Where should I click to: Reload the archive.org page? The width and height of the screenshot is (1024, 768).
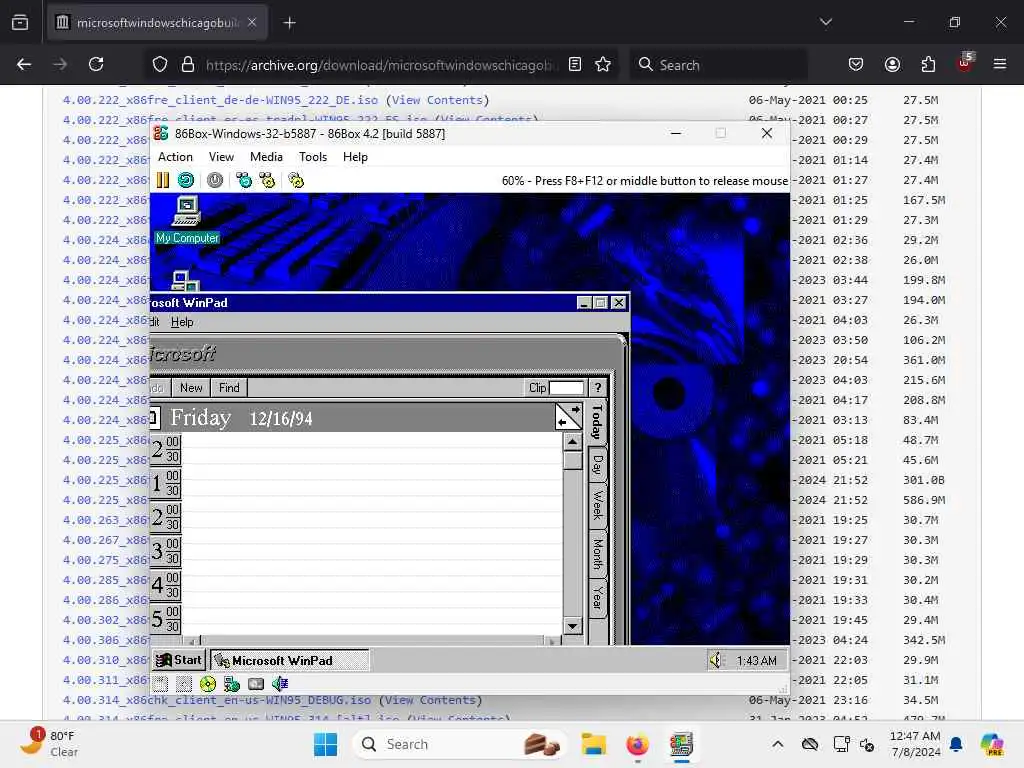pos(96,64)
